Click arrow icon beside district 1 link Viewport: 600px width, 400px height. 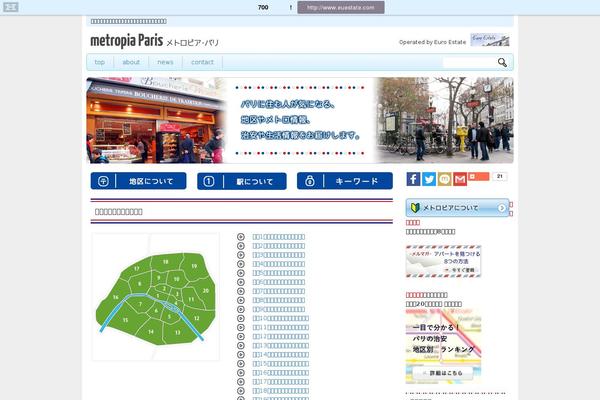[x=241, y=237]
